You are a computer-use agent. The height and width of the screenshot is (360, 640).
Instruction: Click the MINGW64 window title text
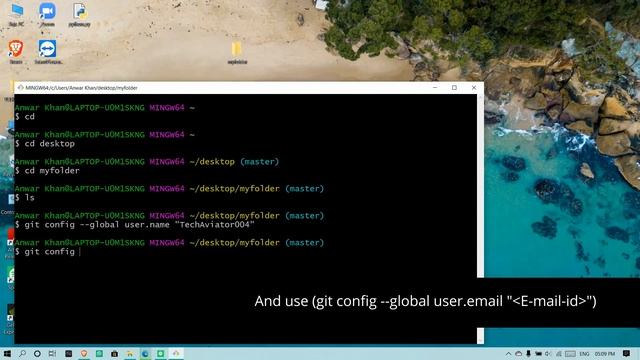[x=81, y=88]
